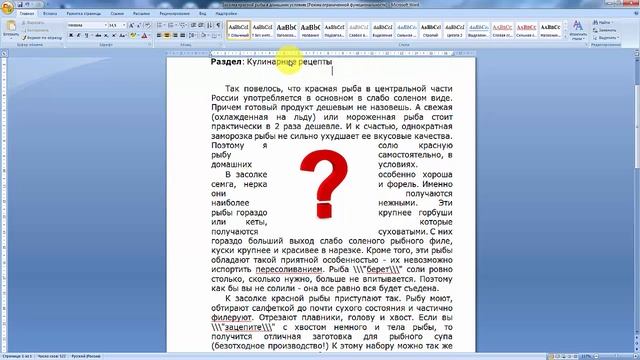The image size is (640, 360).
Task: Open the Ссылки ribbon tab
Action: click(117, 13)
